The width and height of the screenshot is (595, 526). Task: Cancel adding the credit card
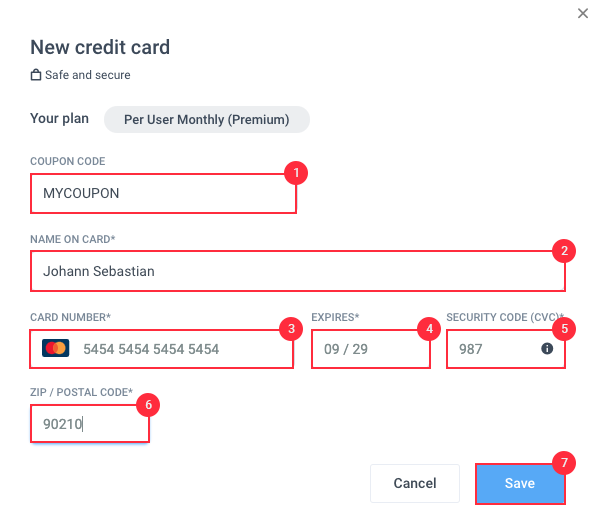[x=415, y=483]
